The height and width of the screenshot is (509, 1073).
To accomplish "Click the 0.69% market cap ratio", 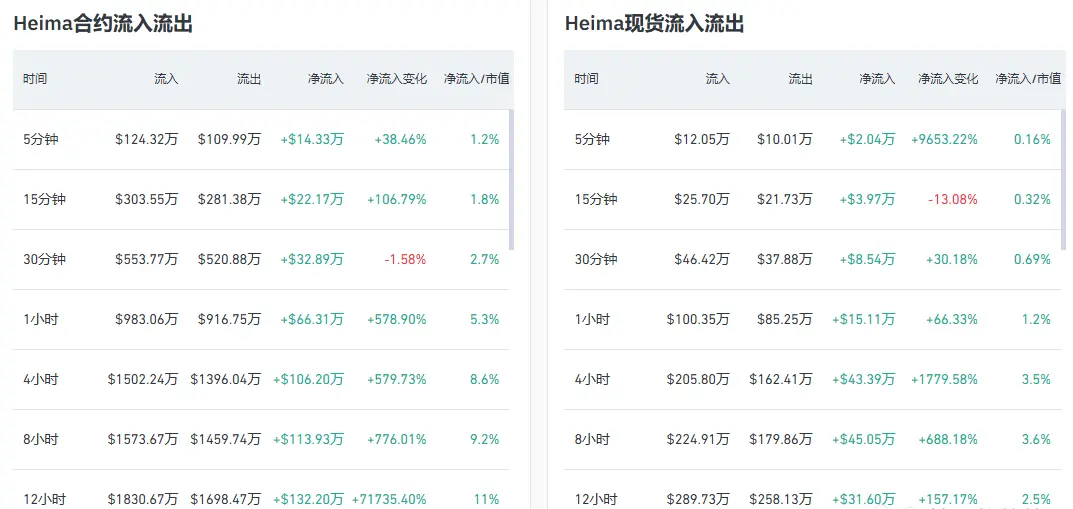I will (1033, 259).
